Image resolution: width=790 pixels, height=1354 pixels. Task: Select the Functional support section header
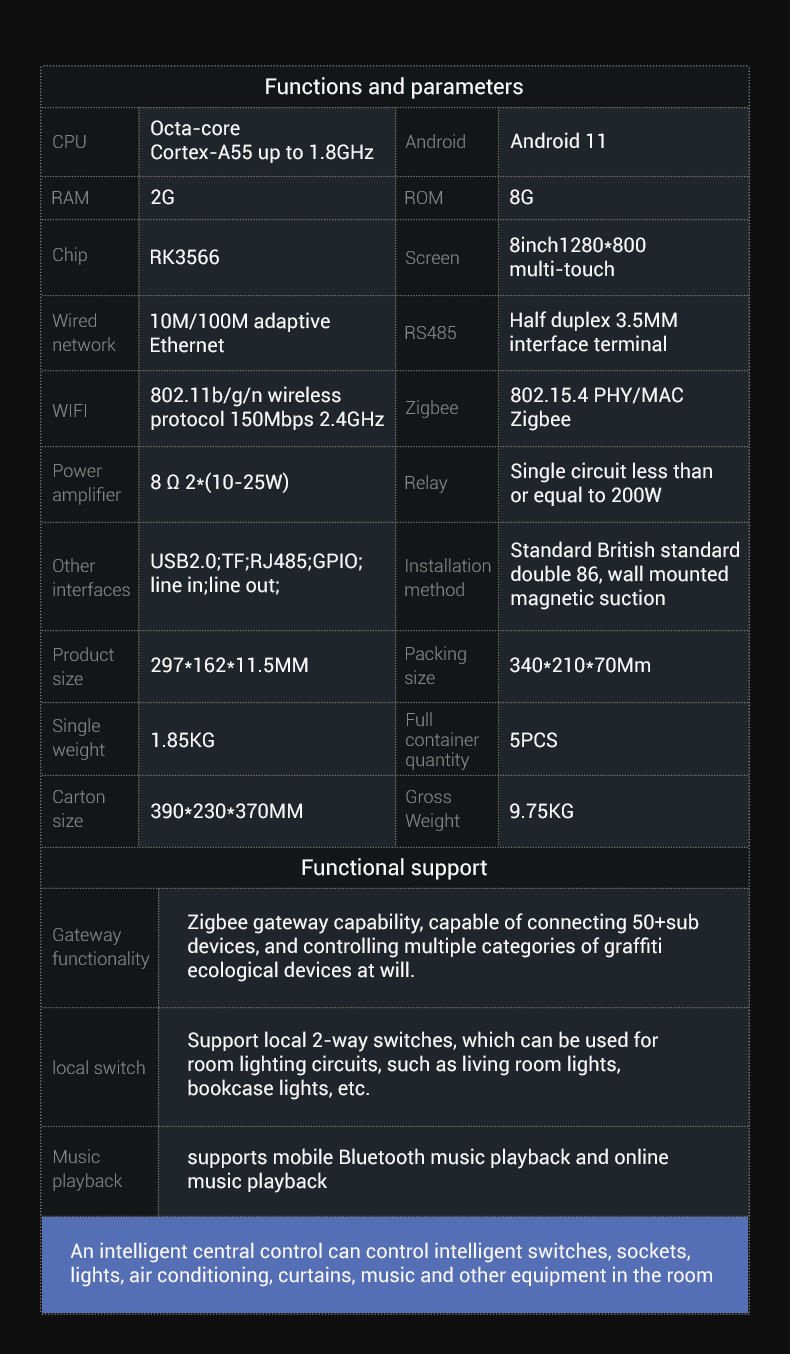coord(394,868)
